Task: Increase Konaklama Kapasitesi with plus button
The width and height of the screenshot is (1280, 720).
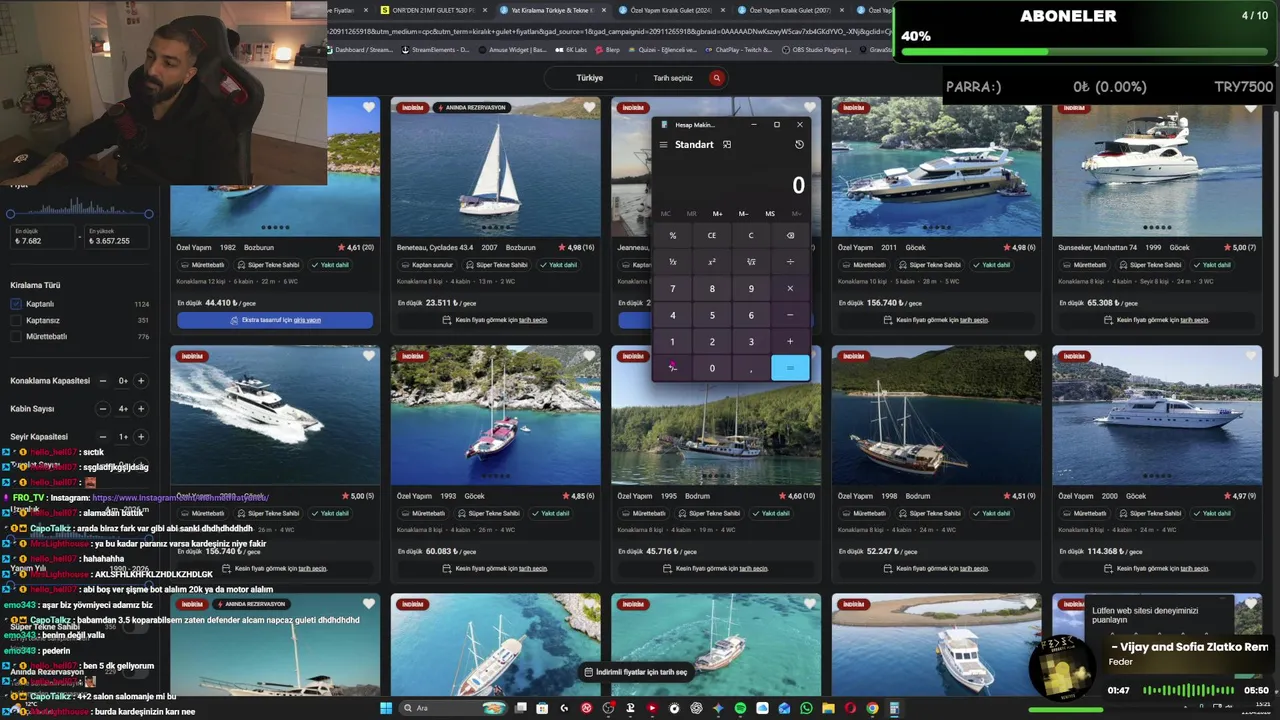Action: [141, 381]
